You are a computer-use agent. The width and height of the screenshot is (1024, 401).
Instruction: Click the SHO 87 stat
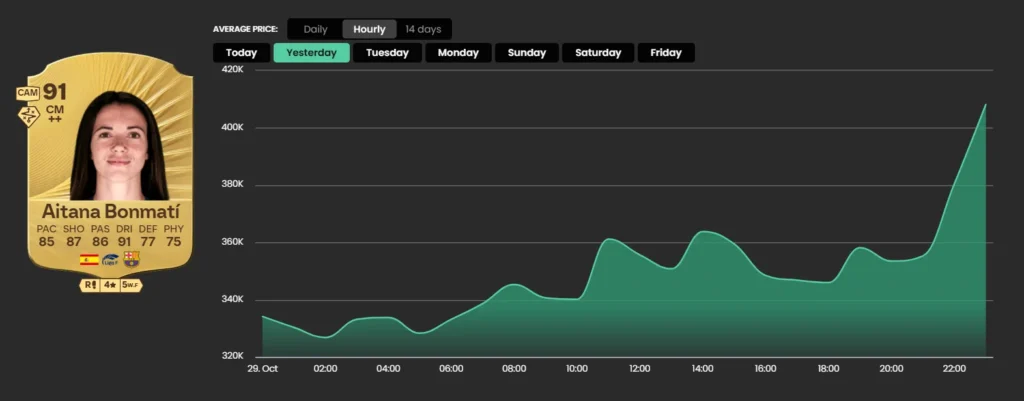pos(73,235)
